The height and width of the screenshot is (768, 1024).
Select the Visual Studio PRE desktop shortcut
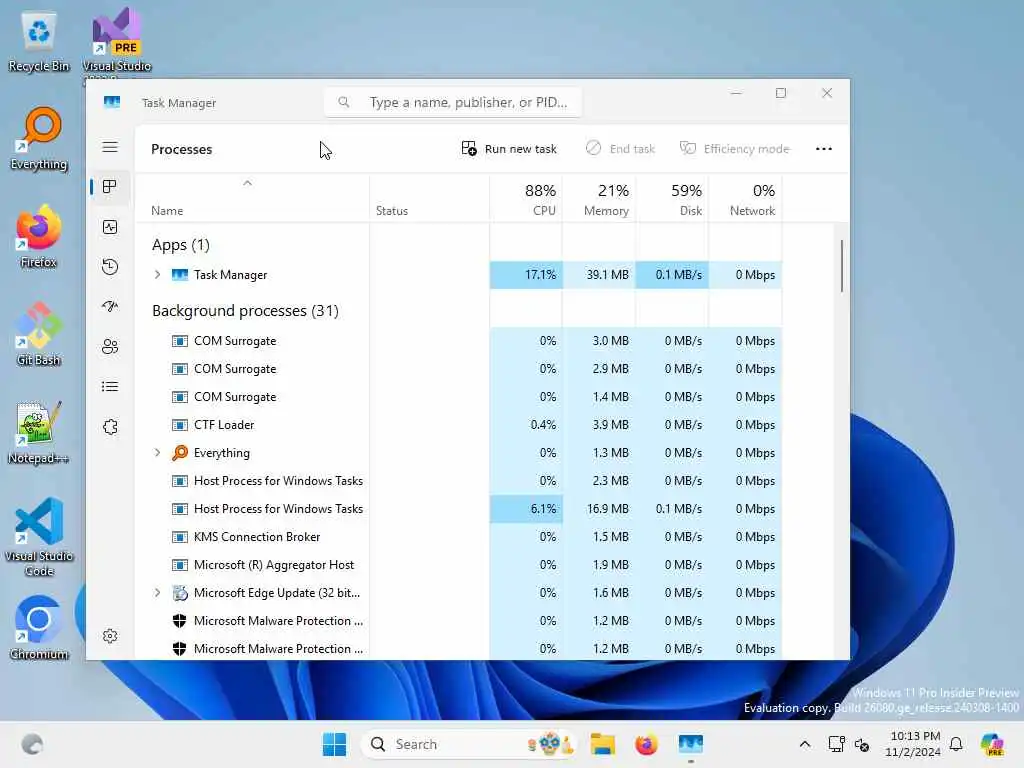coord(116,41)
